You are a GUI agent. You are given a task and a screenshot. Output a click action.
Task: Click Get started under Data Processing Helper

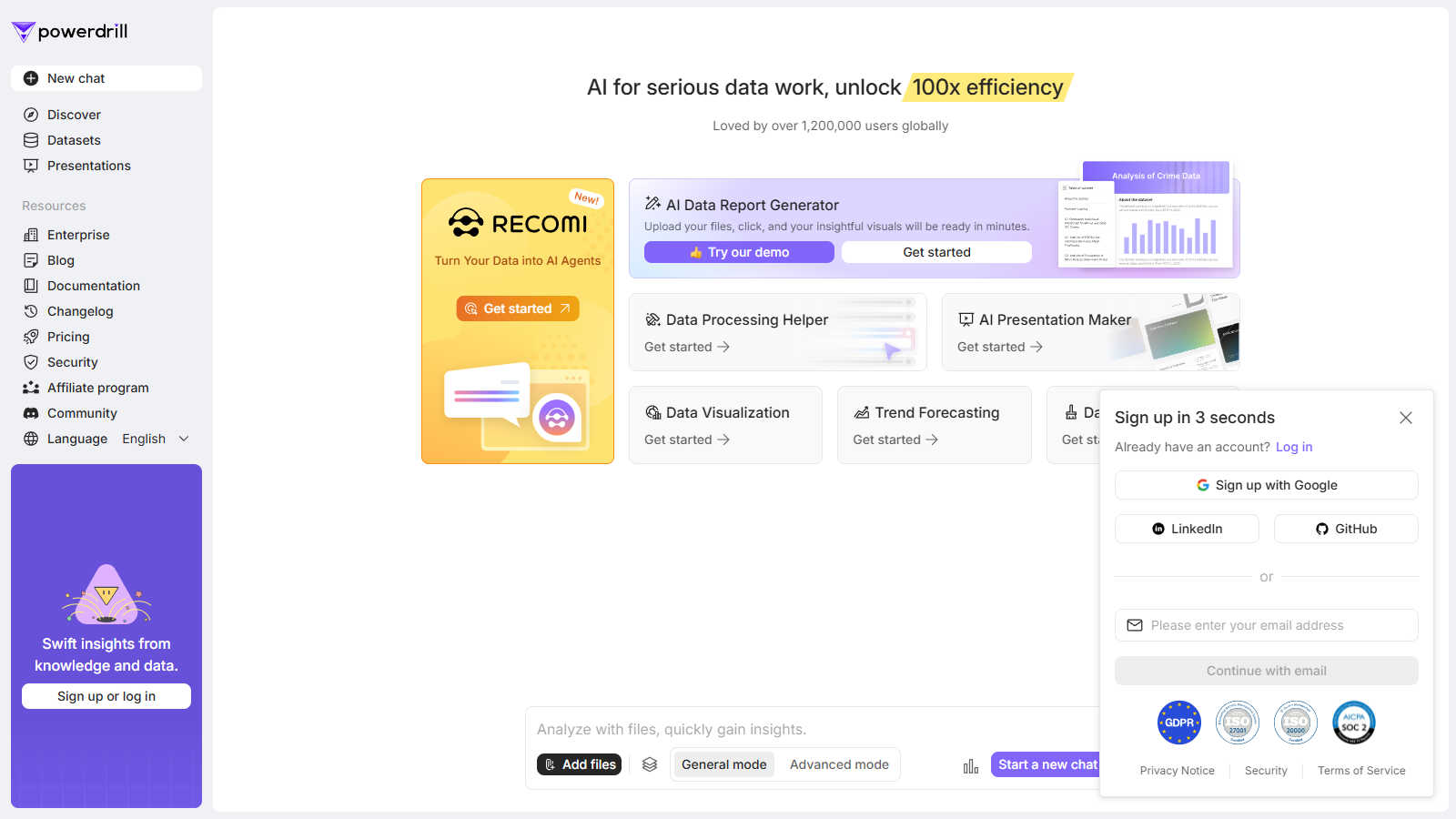pyautogui.click(x=687, y=347)
